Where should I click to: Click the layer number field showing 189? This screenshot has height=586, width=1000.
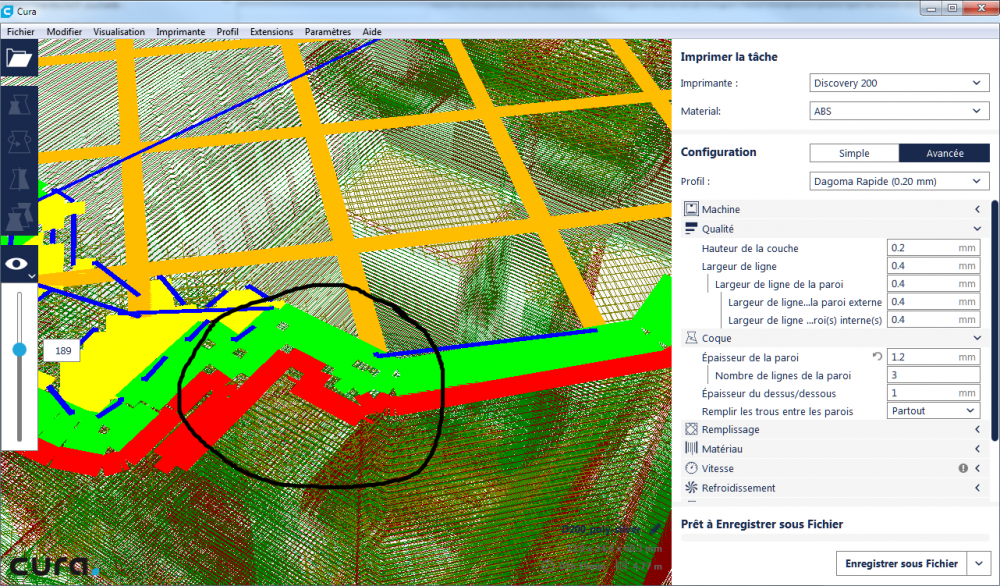62,350
